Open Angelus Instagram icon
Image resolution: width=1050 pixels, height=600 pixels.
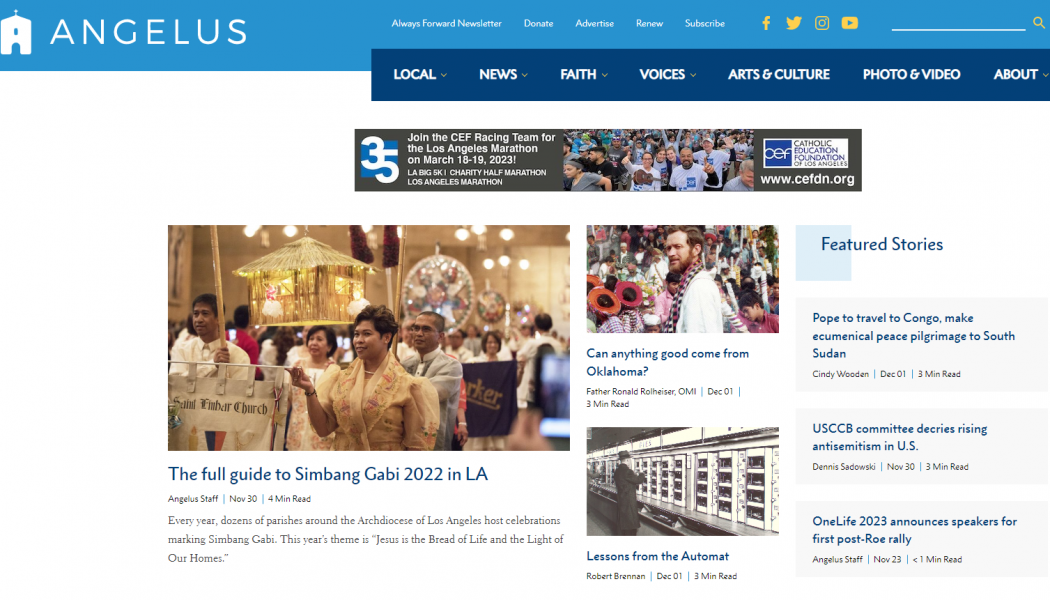pyautogui.click(x=822, y=23)
